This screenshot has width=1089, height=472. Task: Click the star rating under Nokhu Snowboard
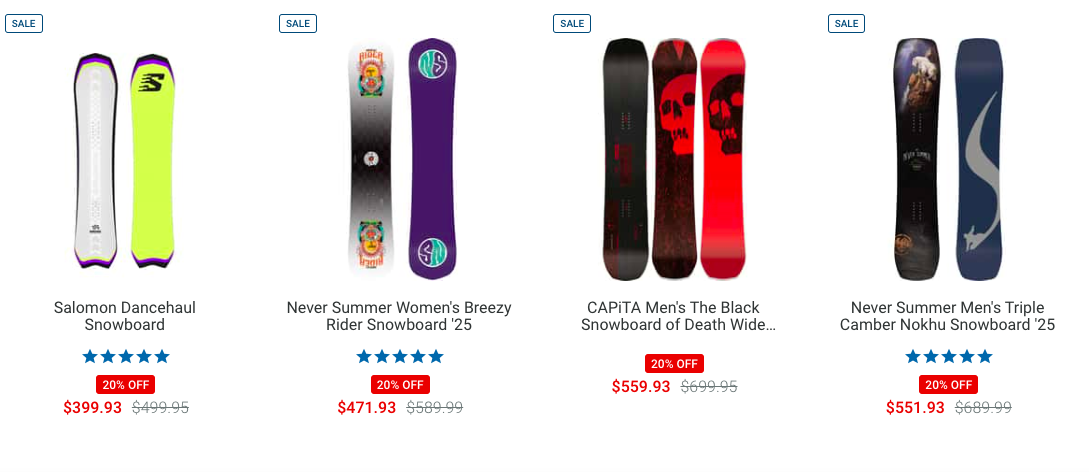(x=949, y=356)
